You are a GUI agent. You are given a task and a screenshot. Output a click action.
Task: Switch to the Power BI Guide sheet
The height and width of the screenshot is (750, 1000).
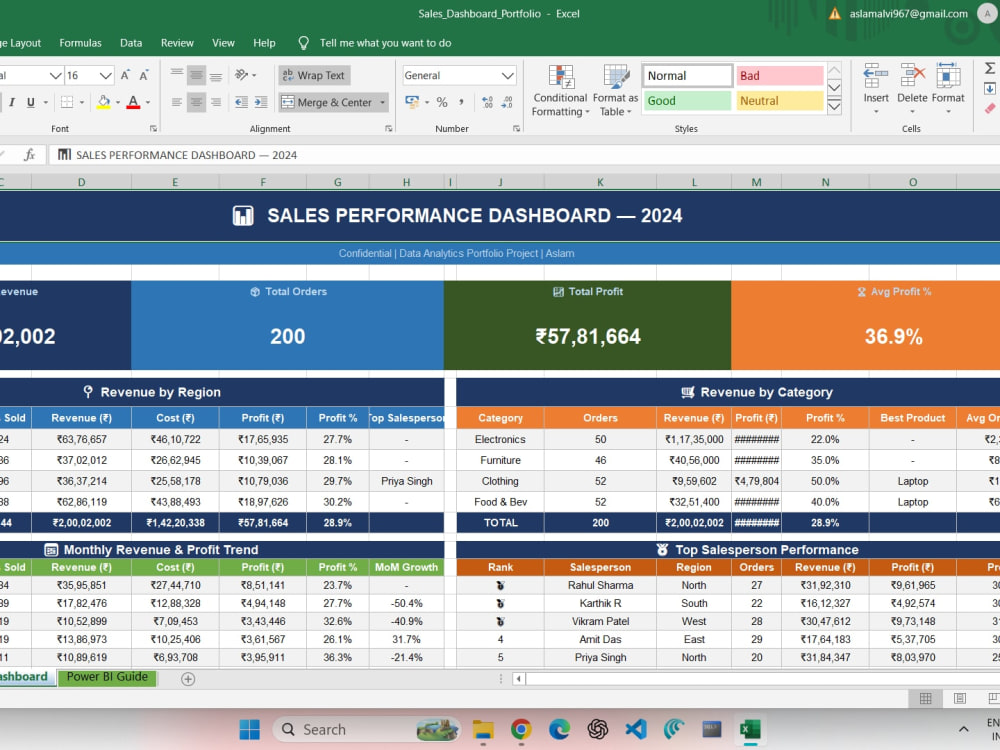pos(107,677)
